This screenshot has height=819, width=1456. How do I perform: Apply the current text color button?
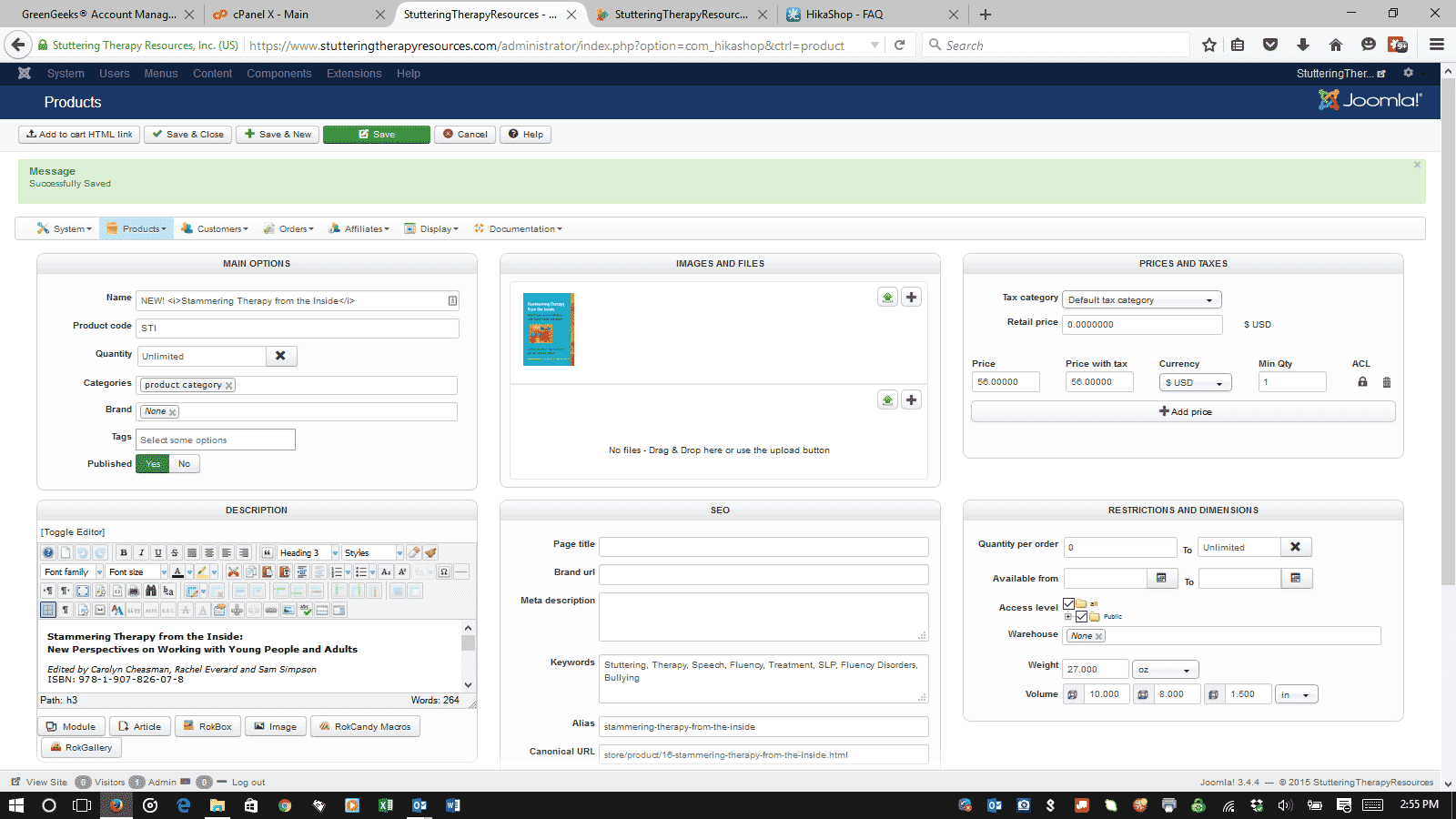pos(177,571)
